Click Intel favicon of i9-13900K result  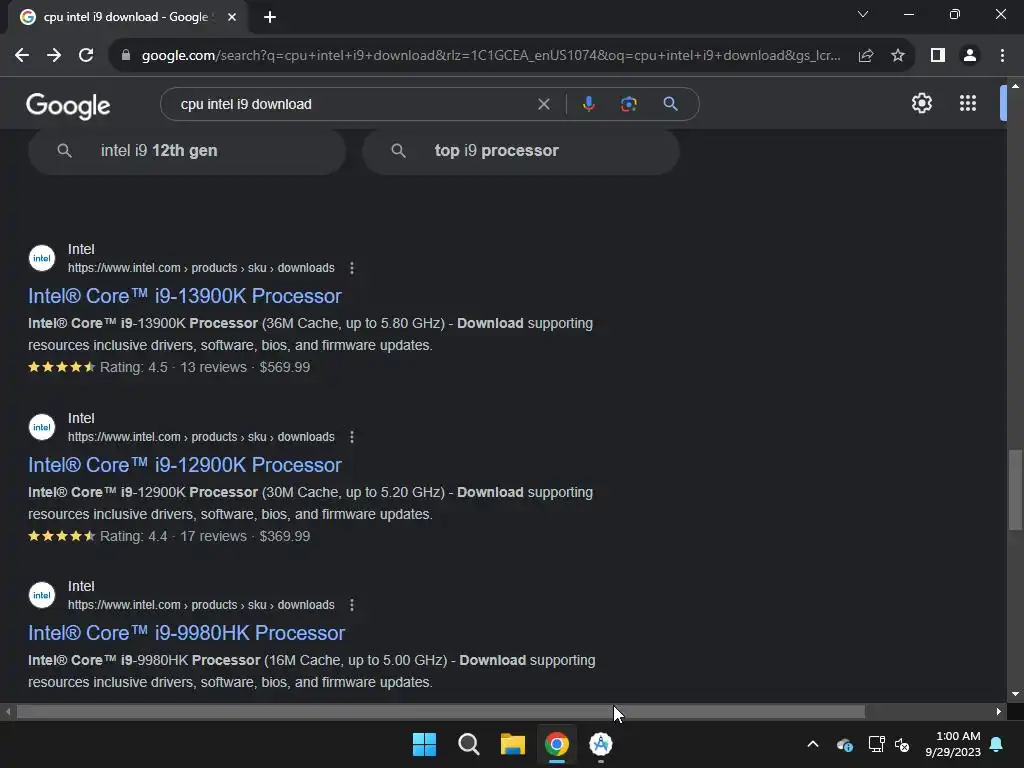tap(42, 258)
